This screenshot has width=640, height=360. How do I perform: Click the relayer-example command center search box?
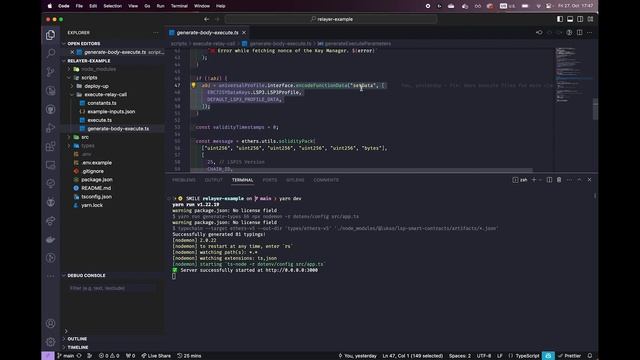(331, 19)
